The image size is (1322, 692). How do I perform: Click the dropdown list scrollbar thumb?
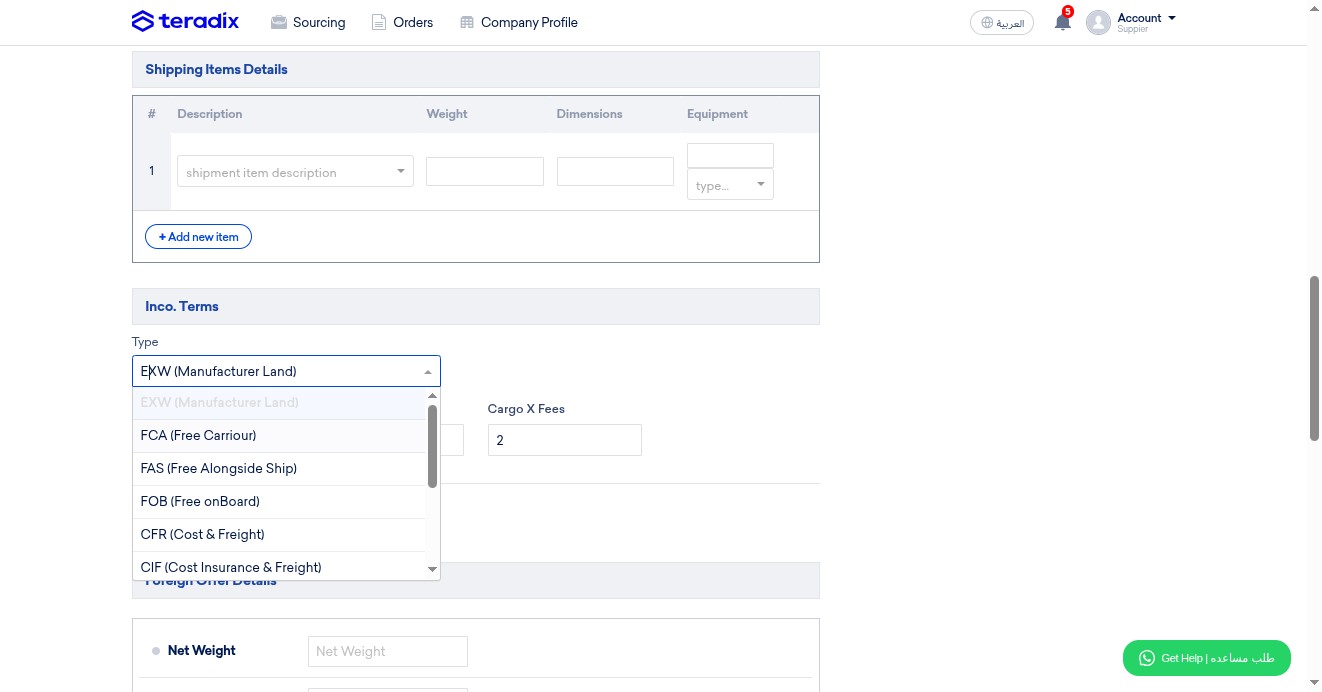[x=432, y=446]
